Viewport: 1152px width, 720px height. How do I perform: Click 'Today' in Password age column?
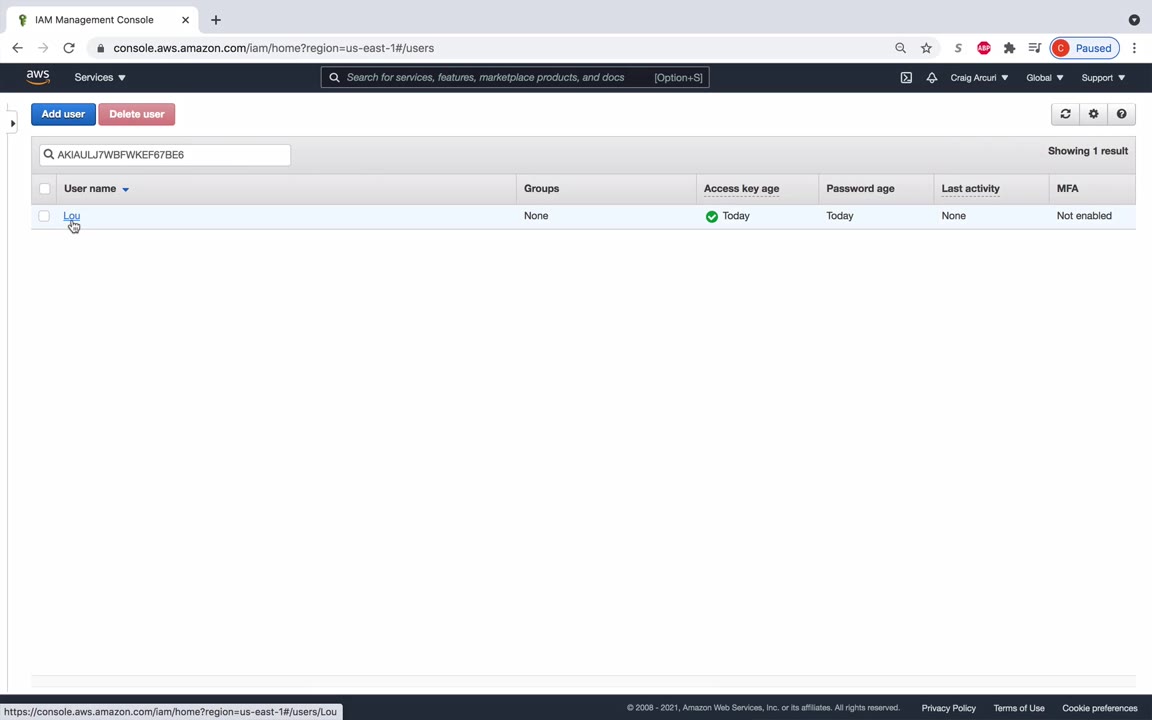(840, 216)
